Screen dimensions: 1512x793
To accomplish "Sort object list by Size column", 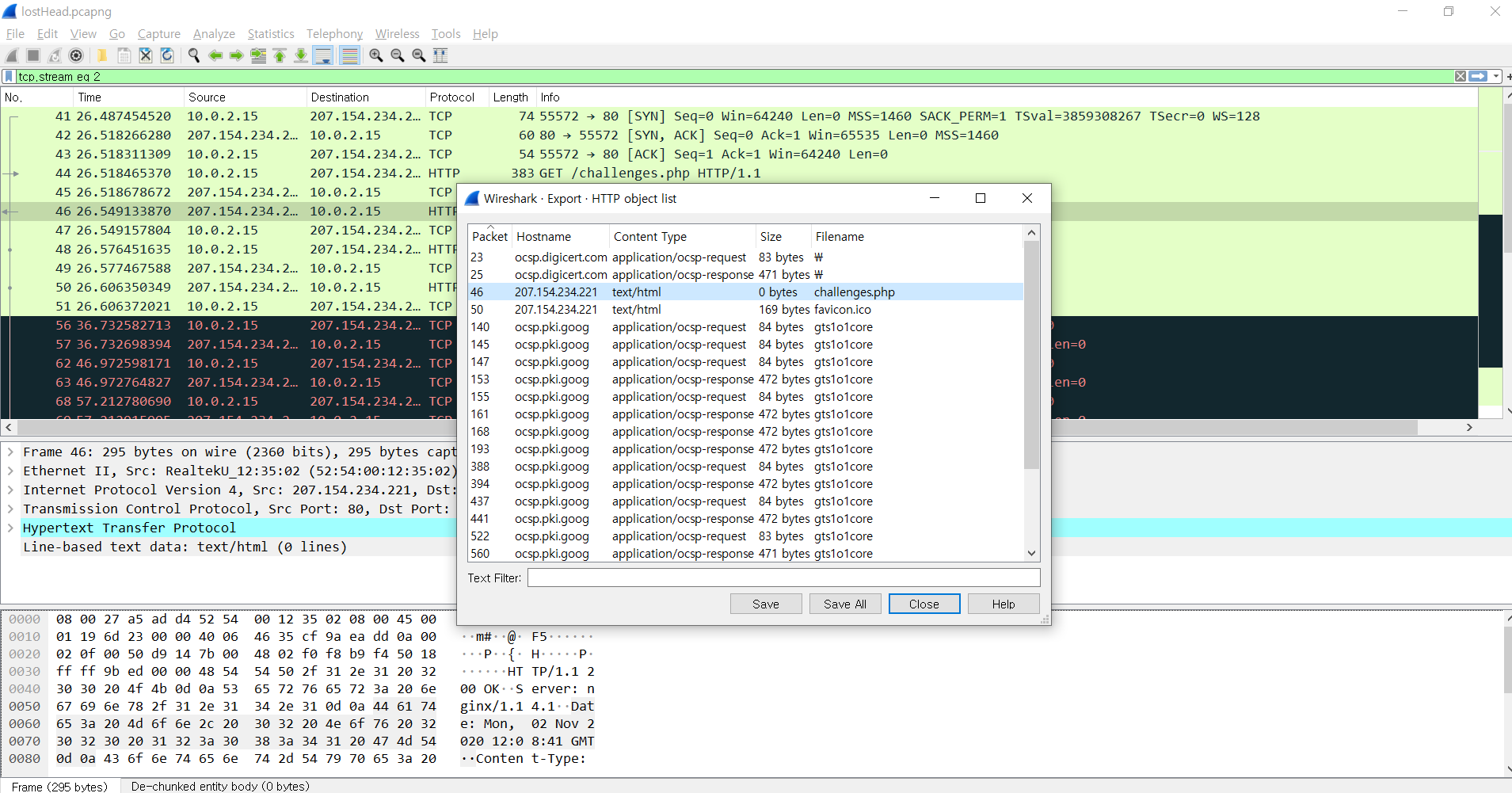I will pos(783,236).
